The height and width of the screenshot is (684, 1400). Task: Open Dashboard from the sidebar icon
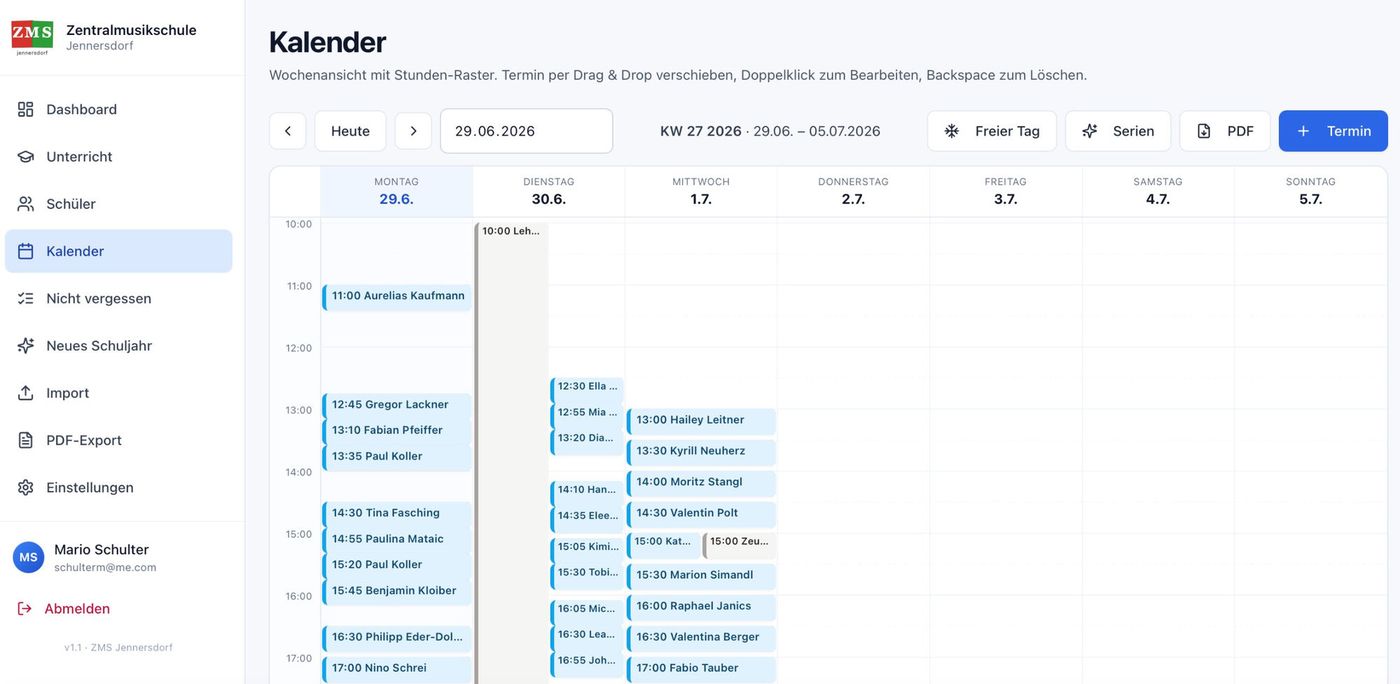[26, 109]
